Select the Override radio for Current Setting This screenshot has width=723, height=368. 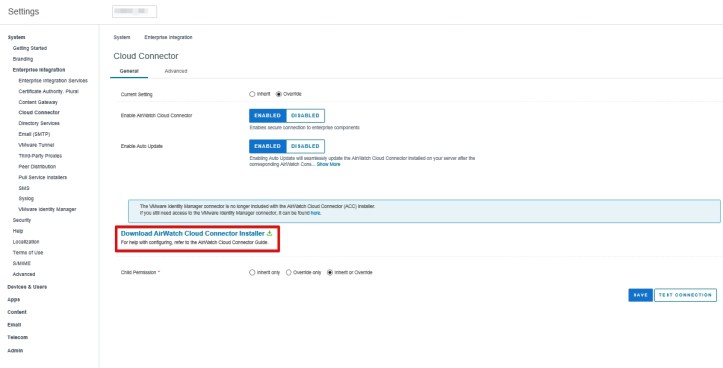tap(279, 94)
